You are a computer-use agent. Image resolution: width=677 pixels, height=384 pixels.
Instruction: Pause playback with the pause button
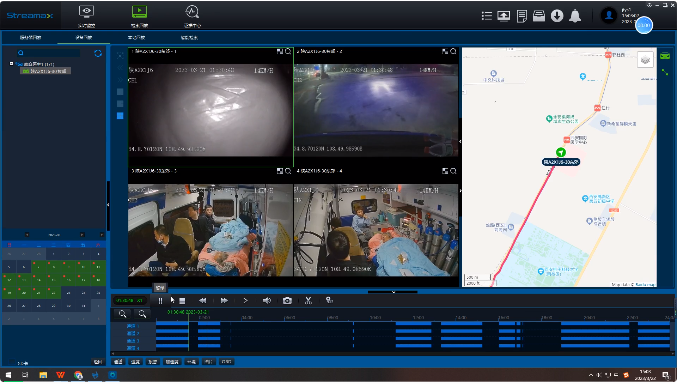160,301
